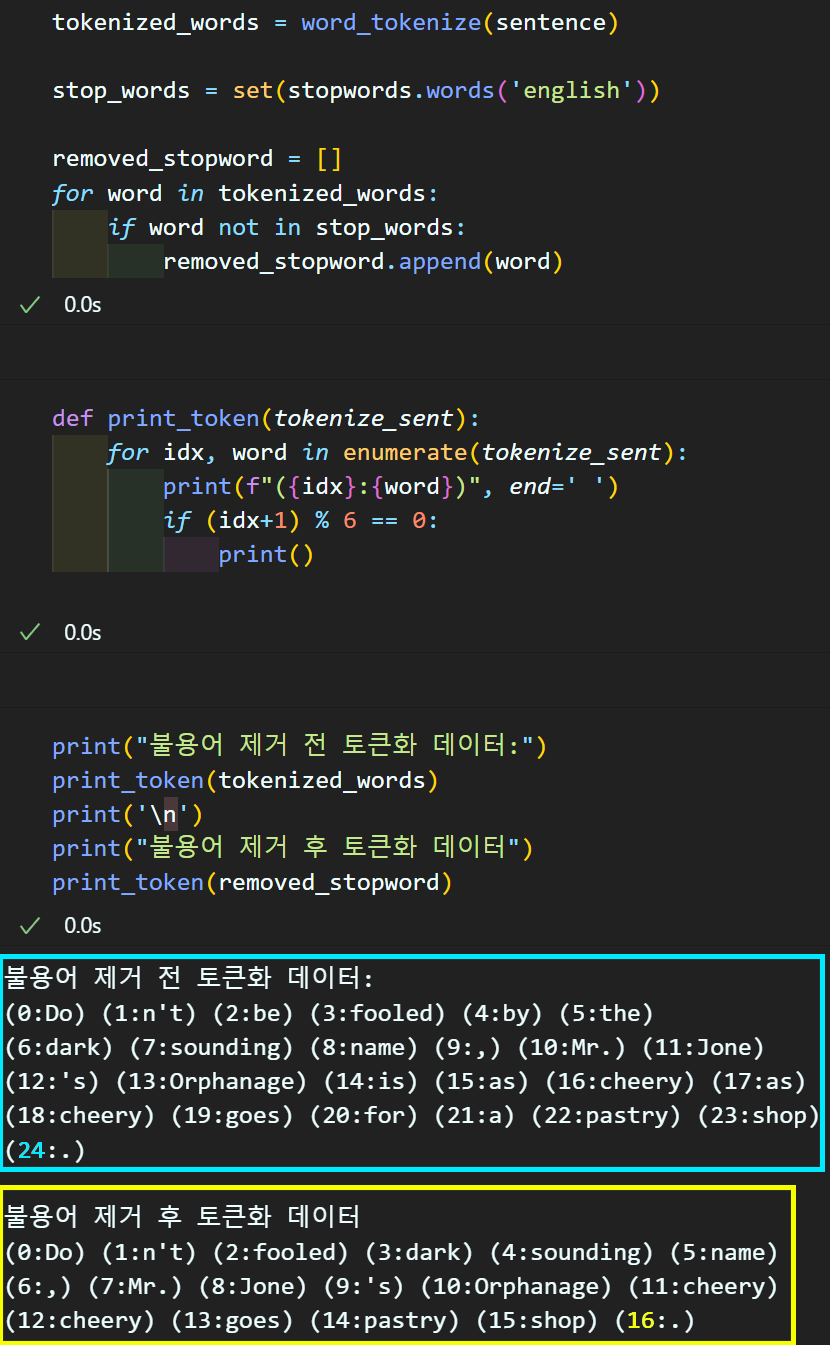The width and height of the screenshot is (830, 1345).
Task: Click token (5:the) in the output
Action: [606, 1013]
